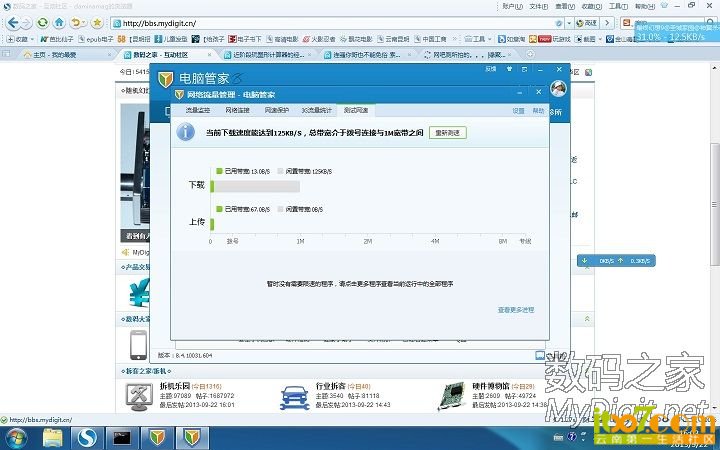
Task: Click the gold star Favorites icon
Action: pos(97,22)
